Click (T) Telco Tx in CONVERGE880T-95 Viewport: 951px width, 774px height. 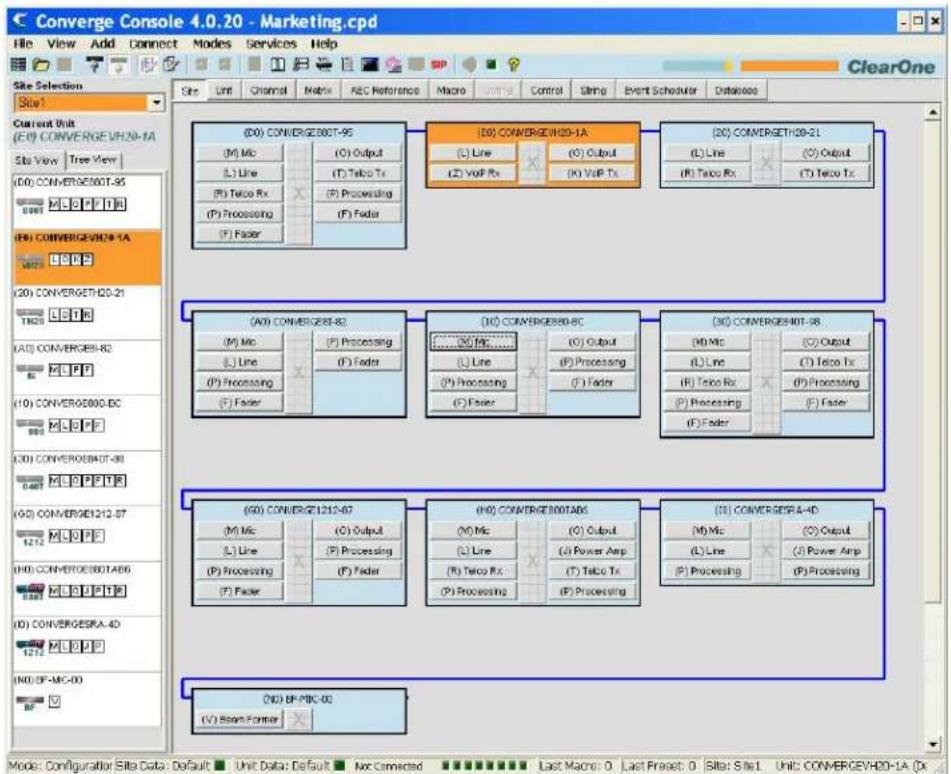pos(358,173)
